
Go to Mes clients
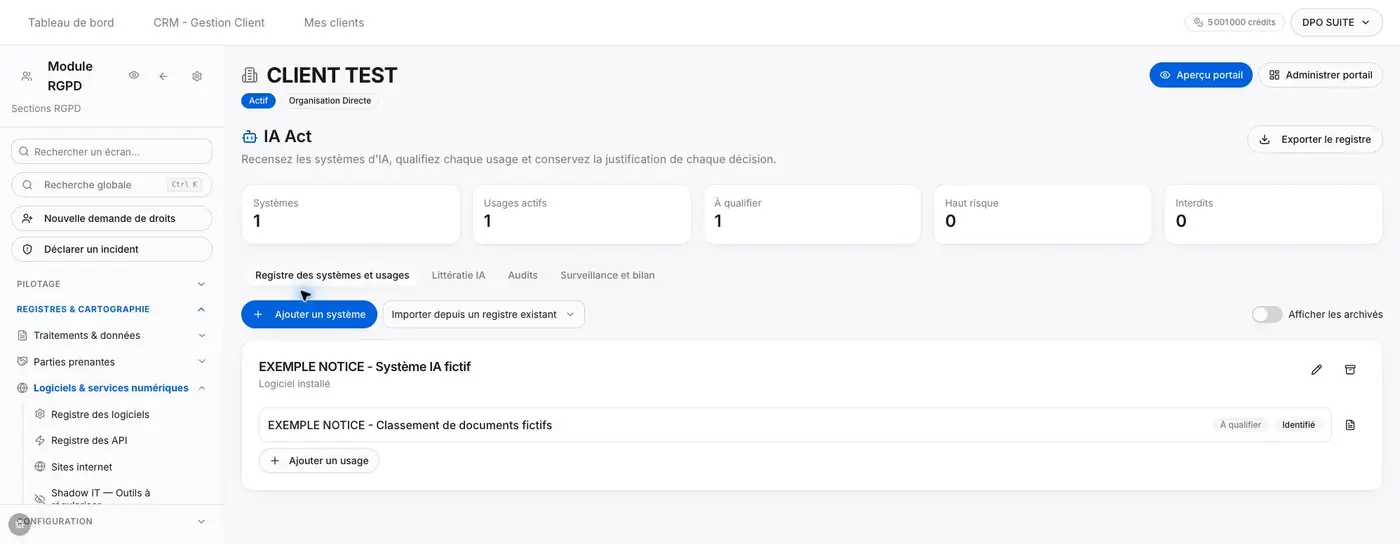334,22
